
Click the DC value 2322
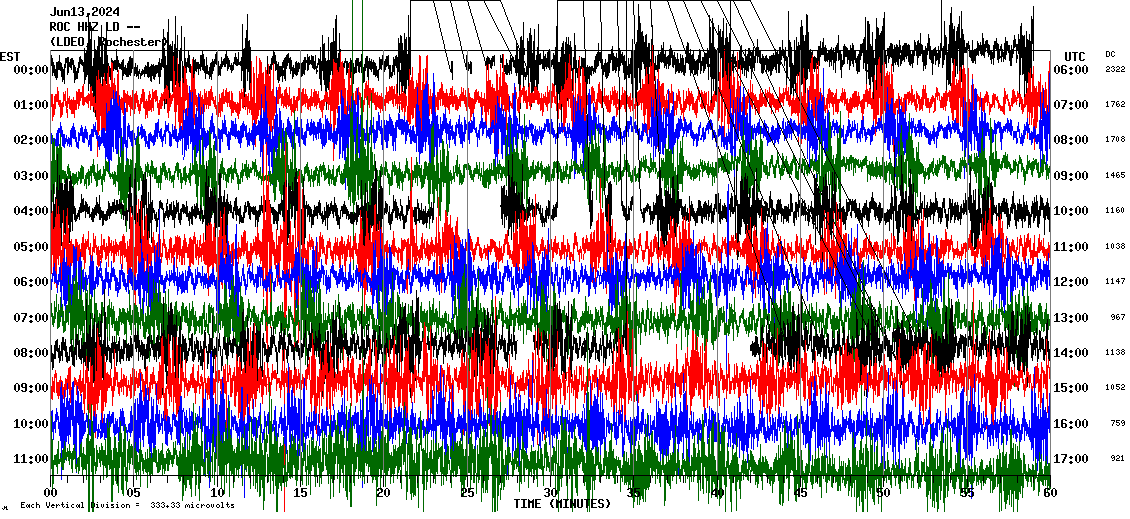pyautogui.click(x=1115, y=70)
